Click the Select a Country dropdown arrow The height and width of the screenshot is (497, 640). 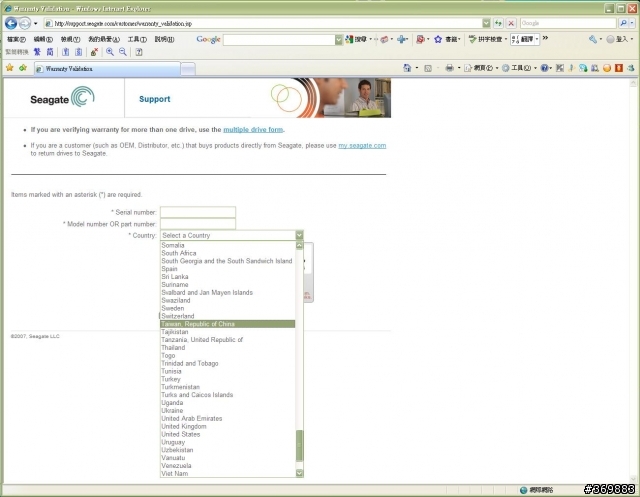pos(299,235)
